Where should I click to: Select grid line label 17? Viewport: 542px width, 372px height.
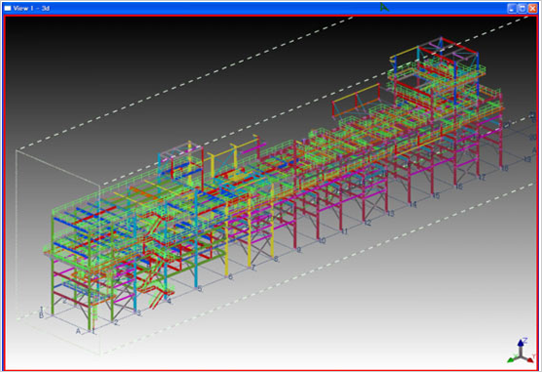click(x=482, y=178)
